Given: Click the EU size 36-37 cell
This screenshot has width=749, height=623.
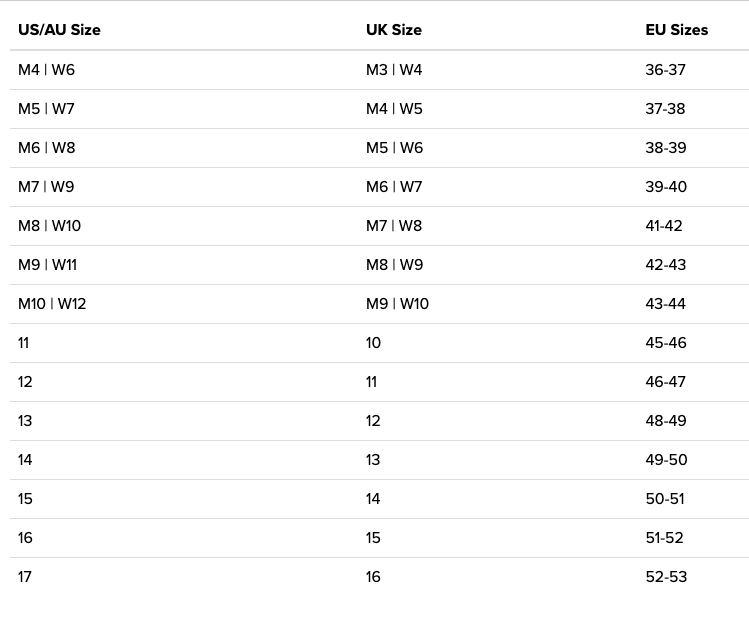Looking at the screenshot, I should [x=665, y=70].
